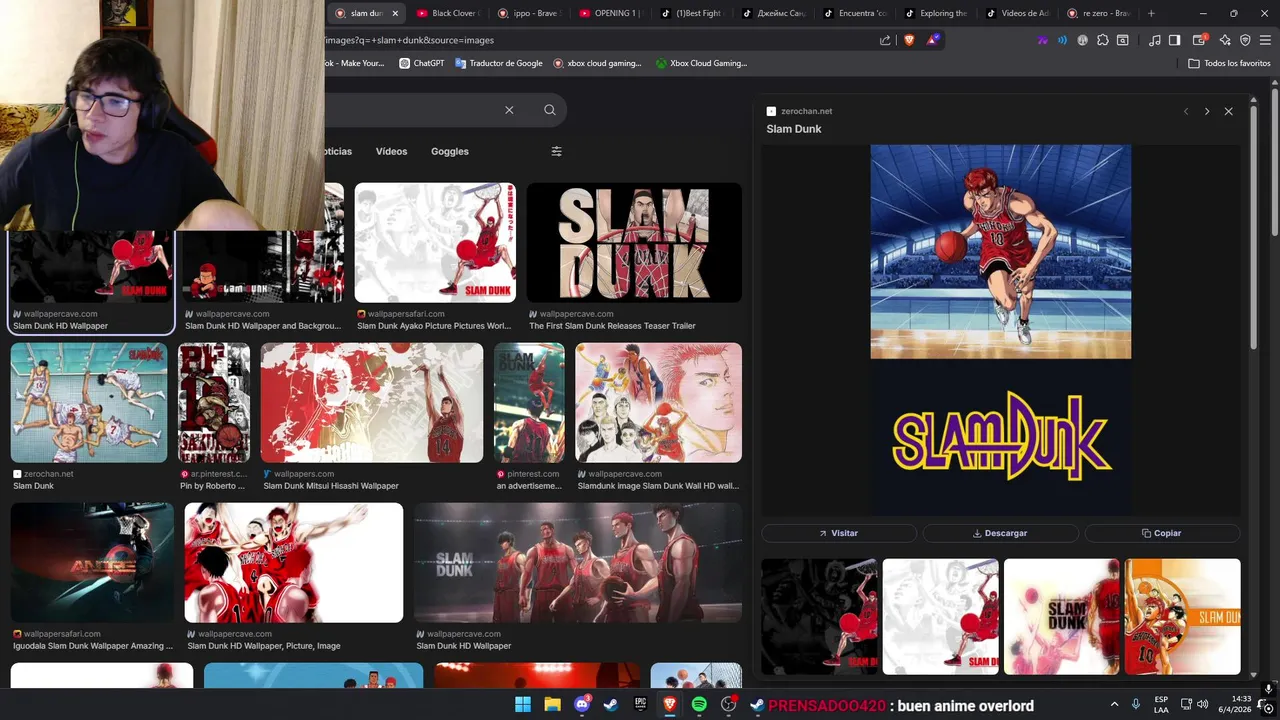Click the Visitar button

point(839,533)
